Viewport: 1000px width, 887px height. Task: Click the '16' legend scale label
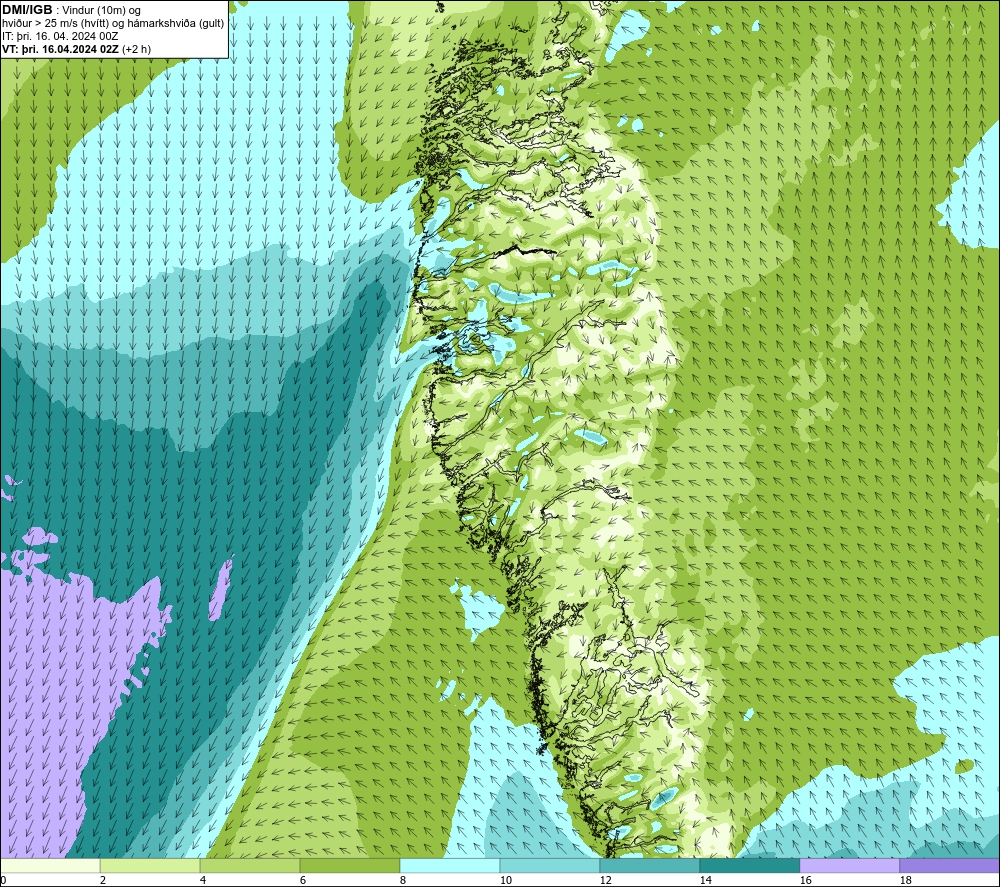(x=806, y=881)
